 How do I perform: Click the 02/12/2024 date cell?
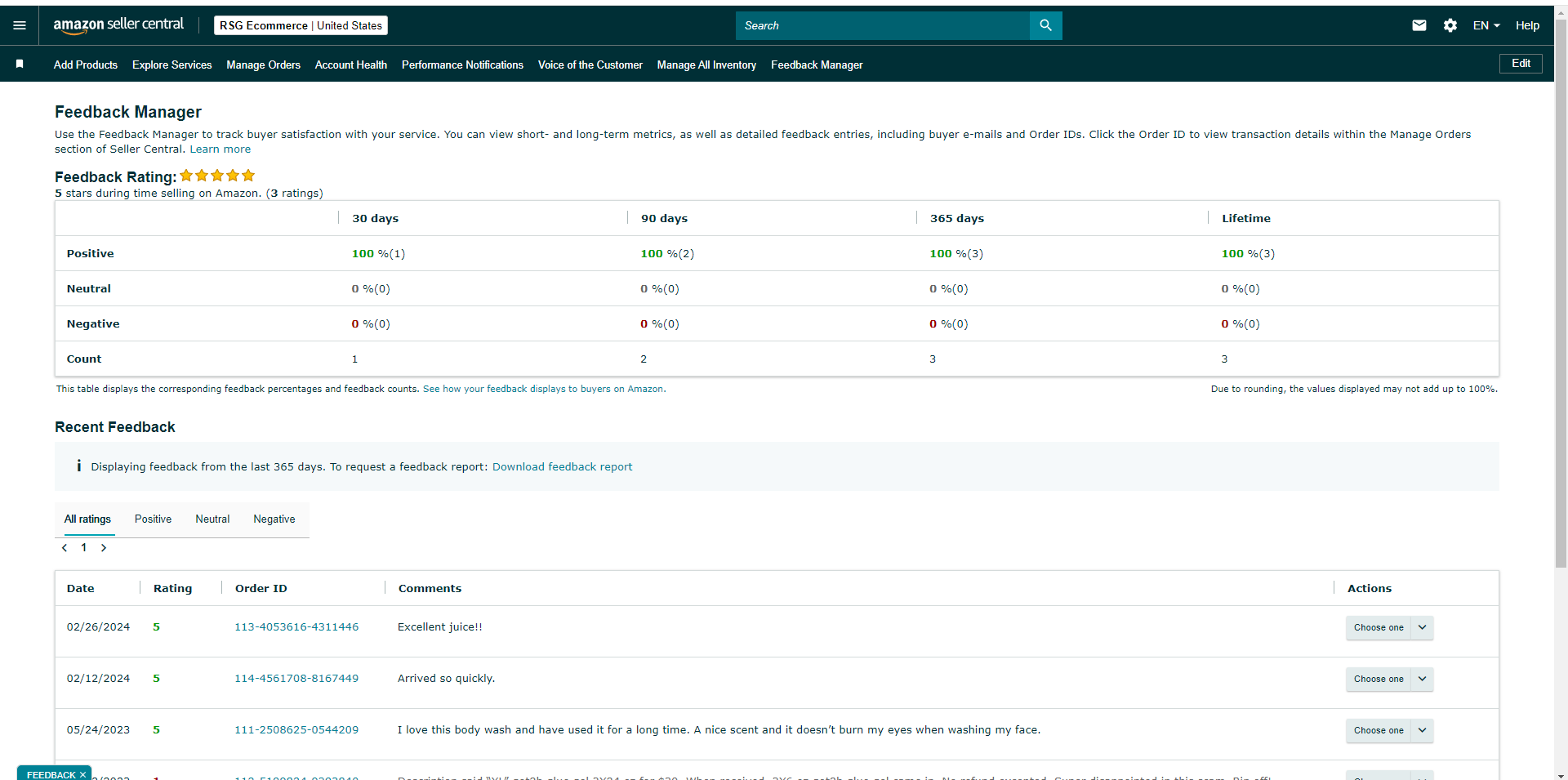tap(99, 679)
